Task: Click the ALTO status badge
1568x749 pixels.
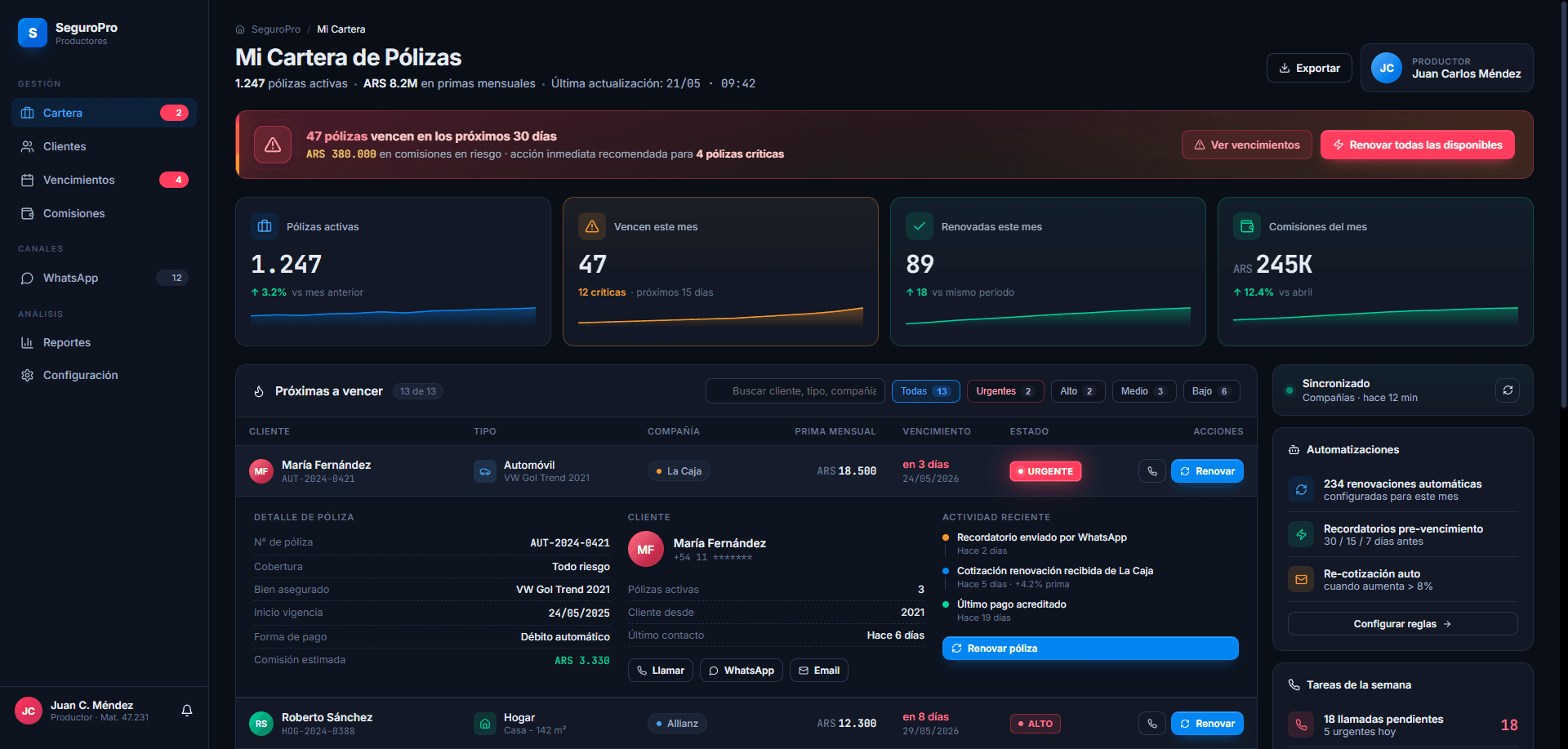Action: pyautogui.click(x=1036, y=724)
